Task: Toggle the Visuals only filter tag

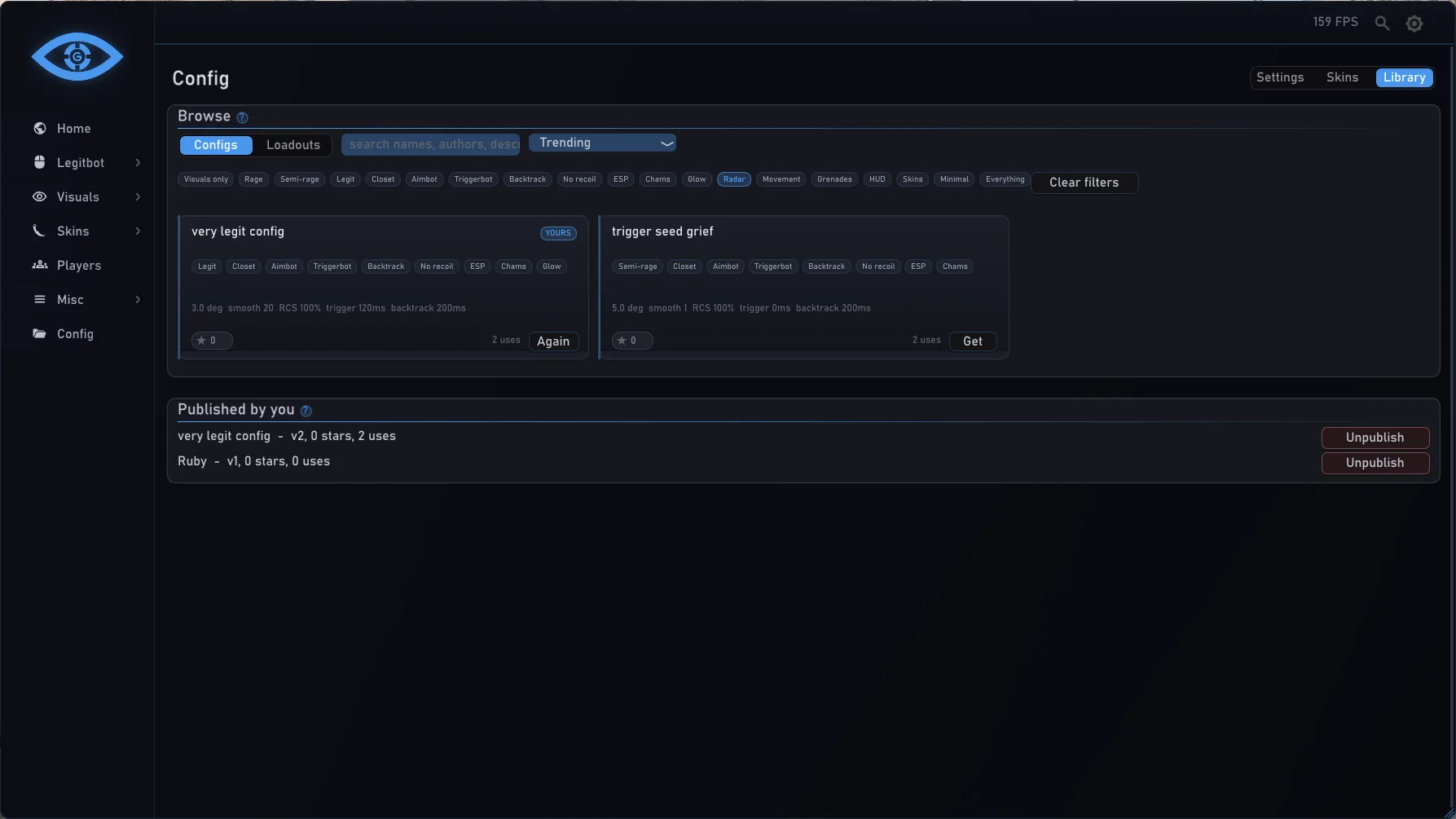Action: tap(206, 179)
